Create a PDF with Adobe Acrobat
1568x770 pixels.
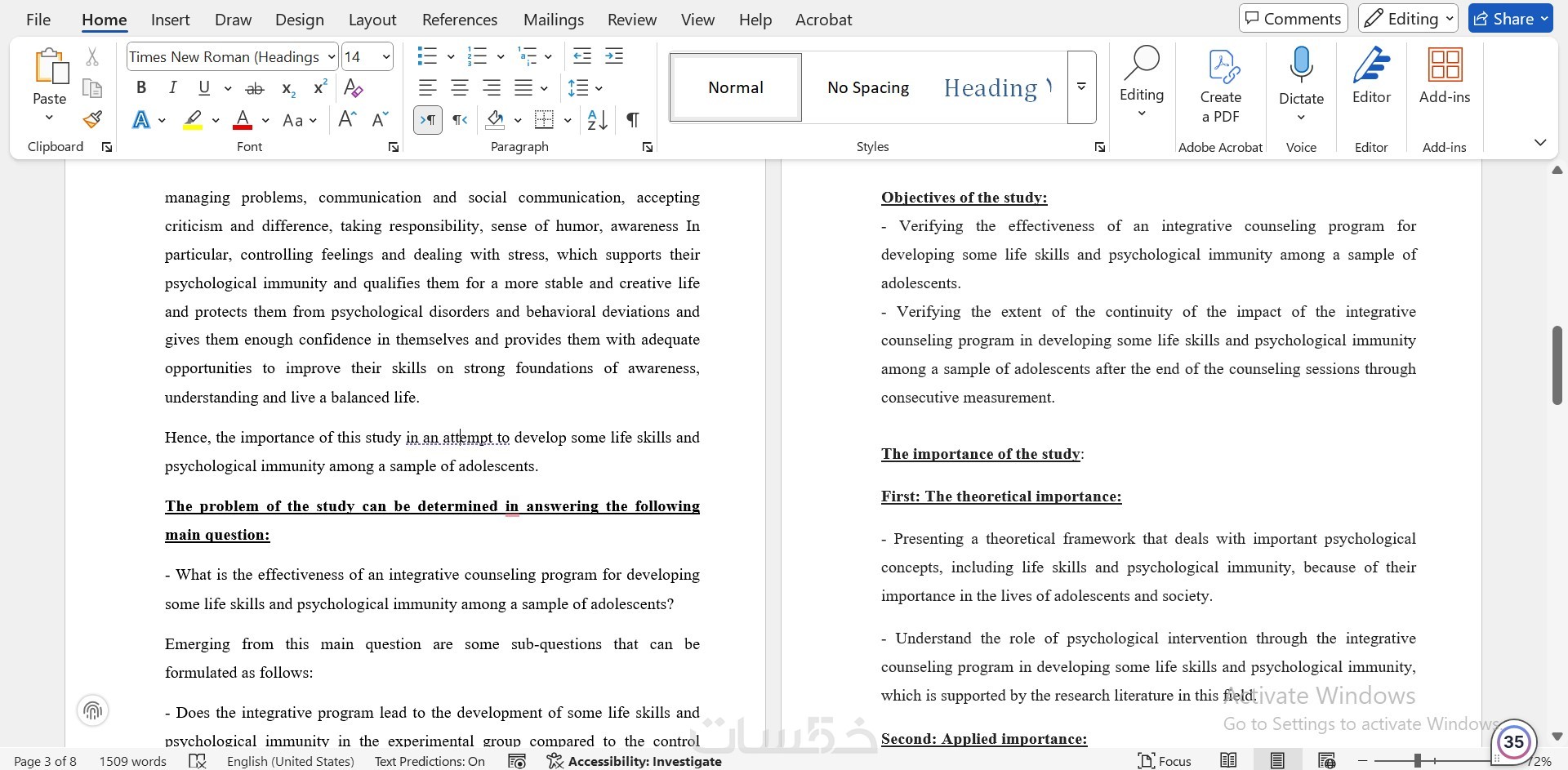pos(1221,86)
